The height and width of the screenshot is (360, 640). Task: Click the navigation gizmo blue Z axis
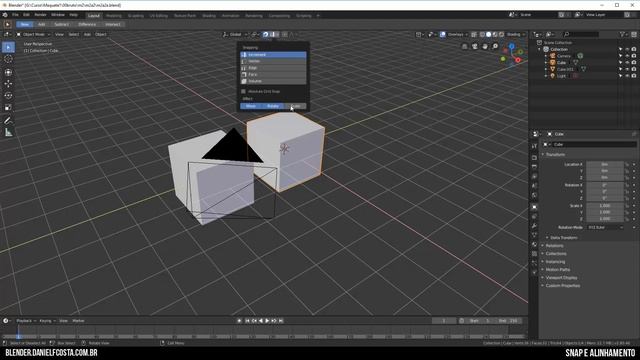coord(511,47)
